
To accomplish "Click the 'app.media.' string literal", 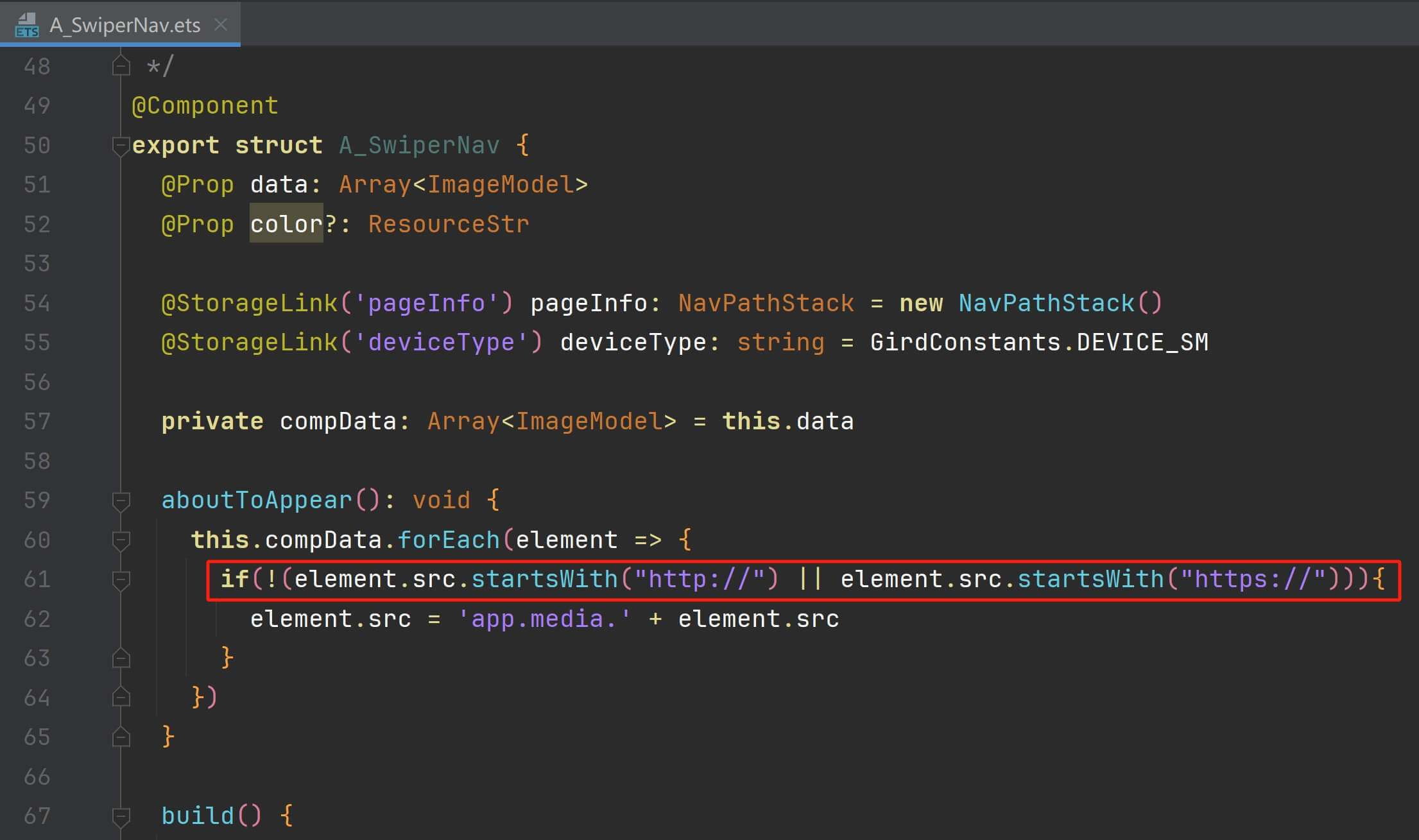I will (544, 619).
